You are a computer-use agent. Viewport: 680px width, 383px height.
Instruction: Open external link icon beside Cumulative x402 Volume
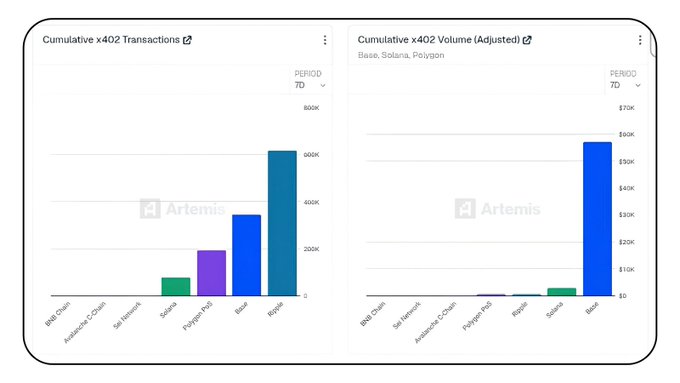(x=527, y=40)
